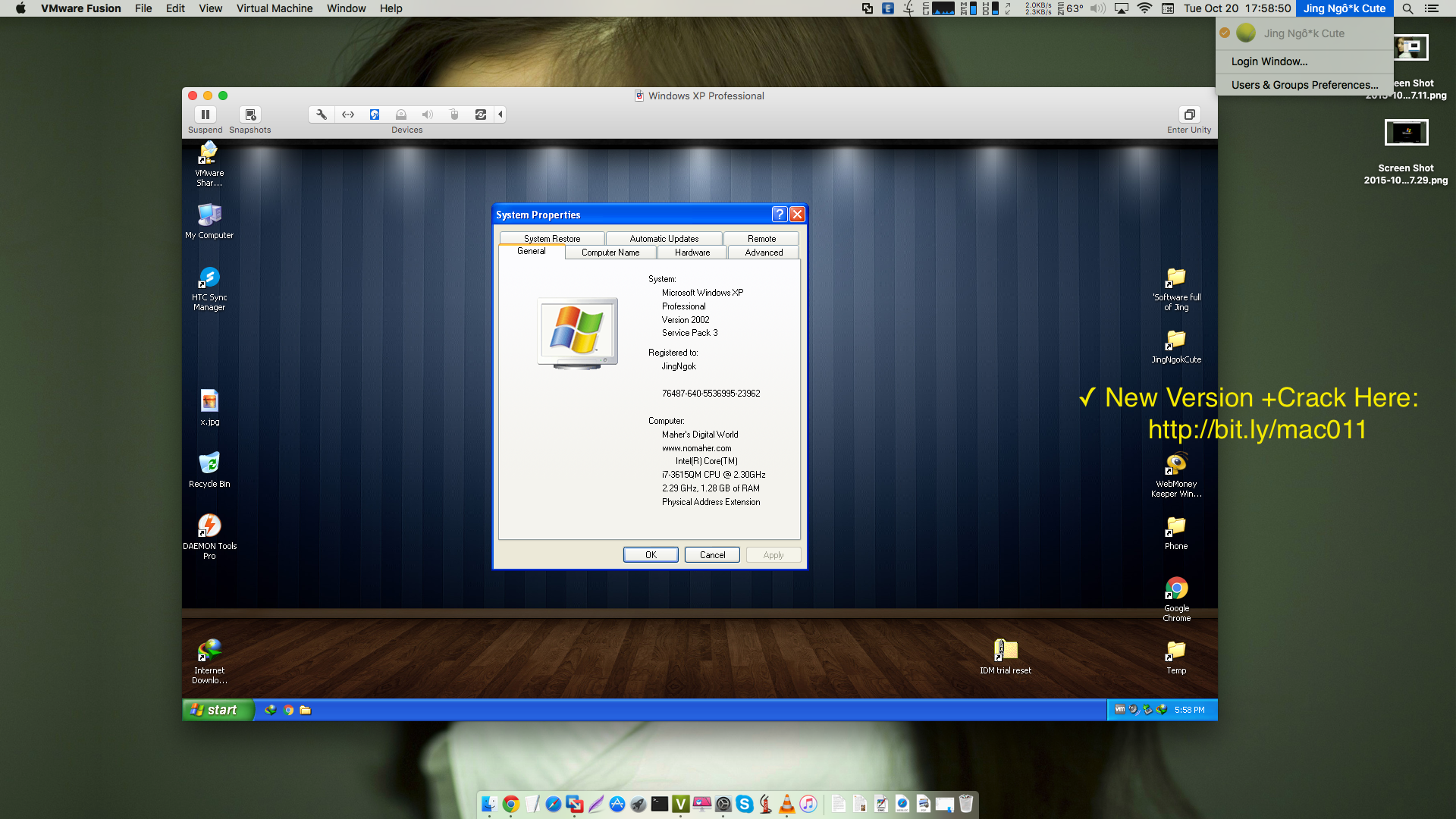The height and width of the screenshot is (819, 1456).
Task: Open Users & Groups Preferences...
Action: (x=1304, y=85)
